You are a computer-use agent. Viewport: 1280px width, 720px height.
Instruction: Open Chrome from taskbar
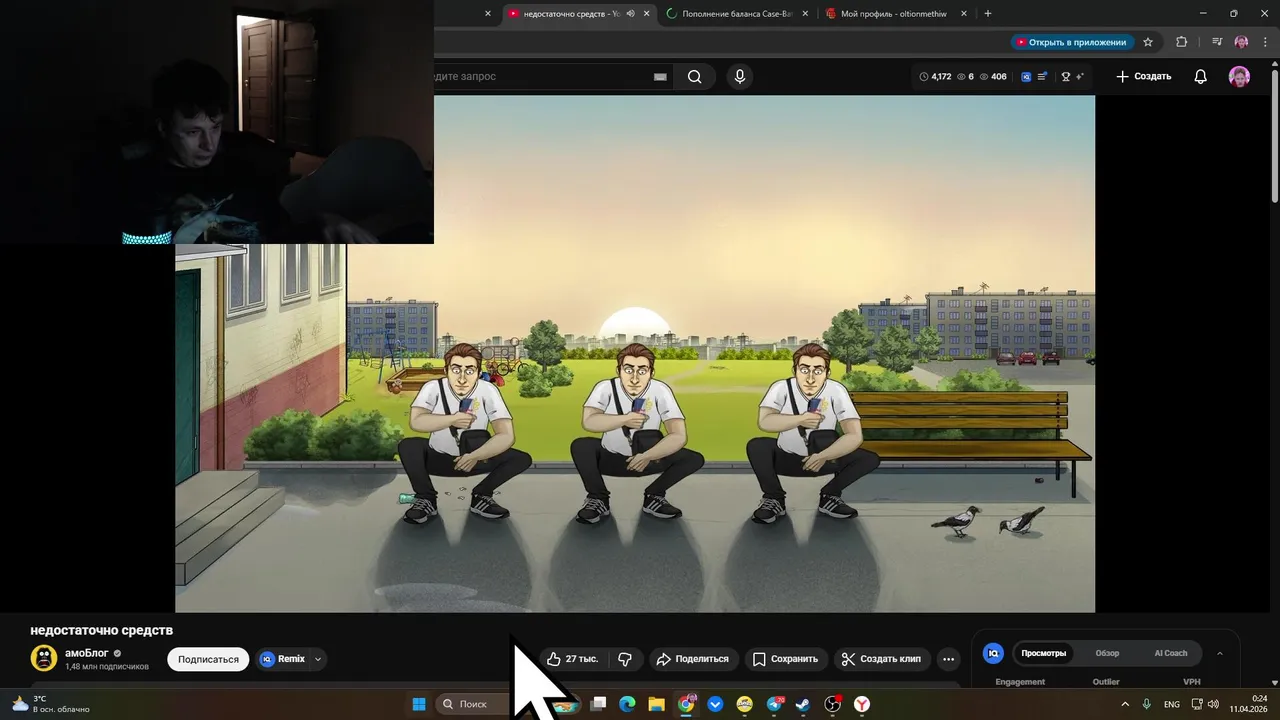click(686, 704)
